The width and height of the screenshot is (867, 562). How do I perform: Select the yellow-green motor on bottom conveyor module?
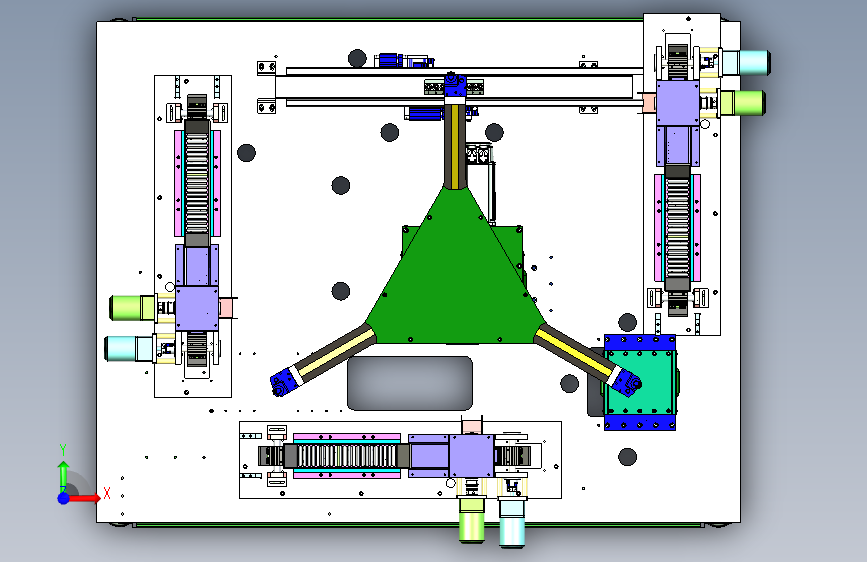point(472,519)
